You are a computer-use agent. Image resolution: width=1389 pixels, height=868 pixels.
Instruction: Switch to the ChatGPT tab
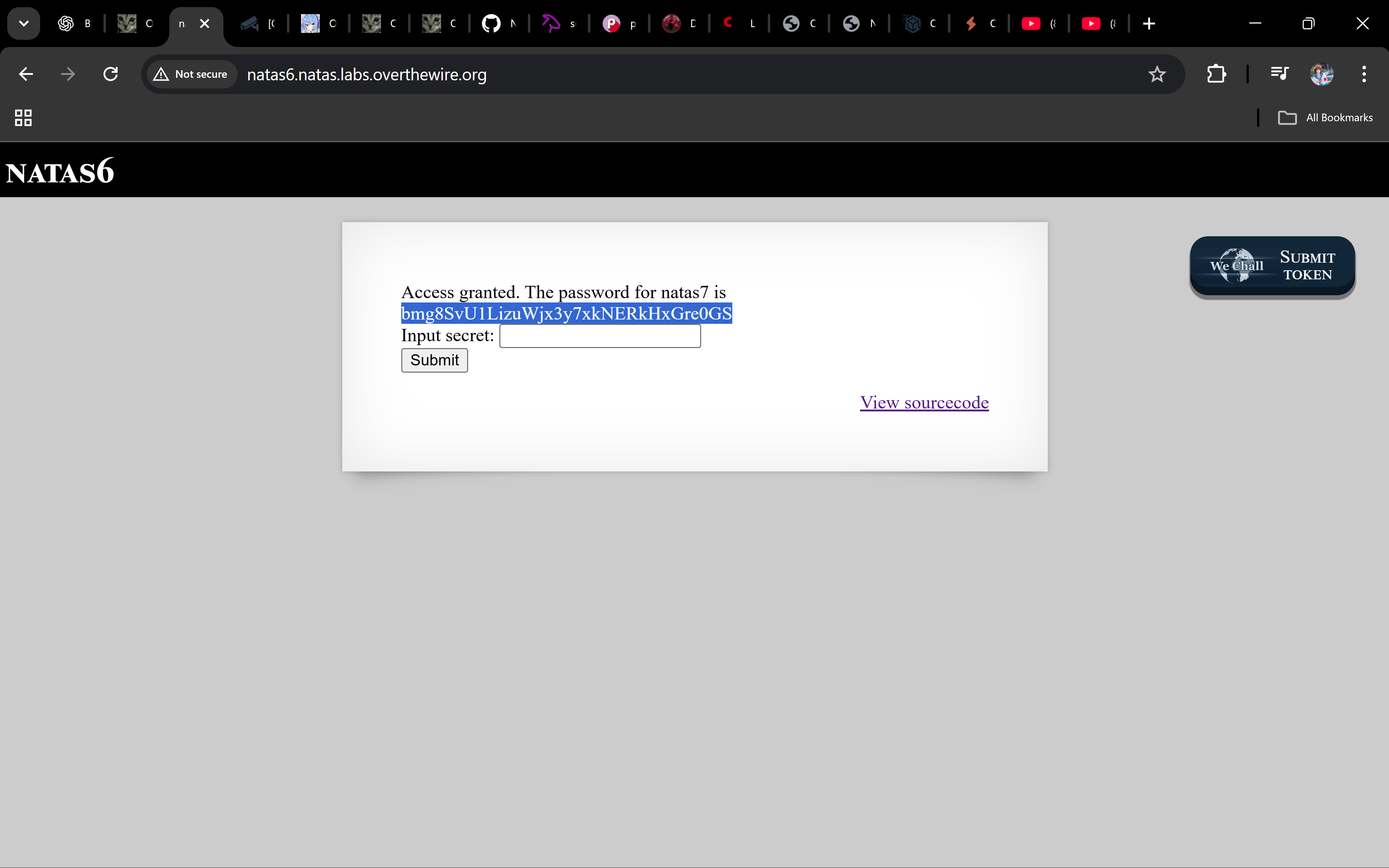pos(75,24)
